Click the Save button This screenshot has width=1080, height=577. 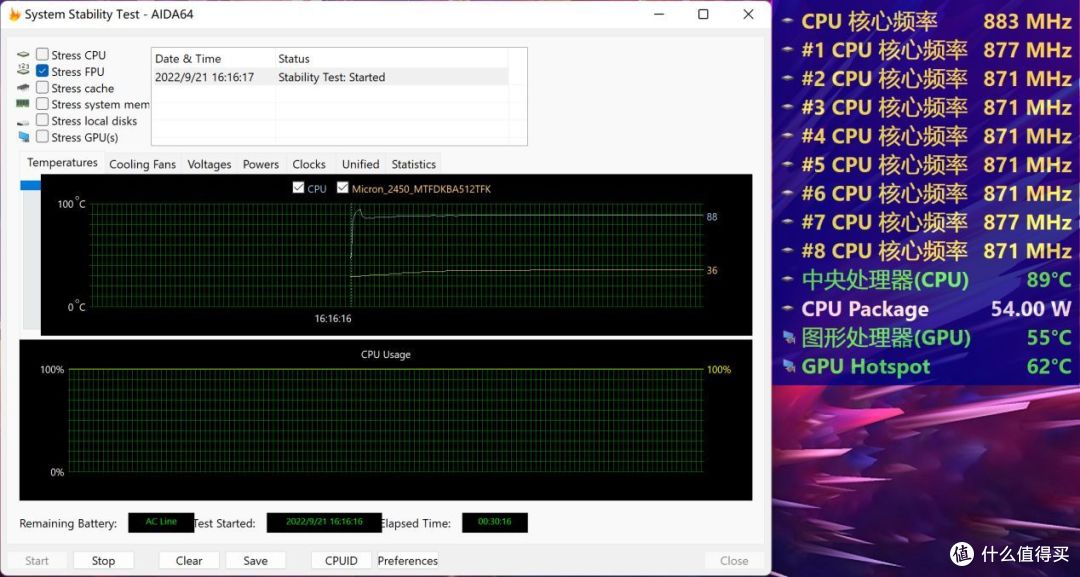point(256,560)
